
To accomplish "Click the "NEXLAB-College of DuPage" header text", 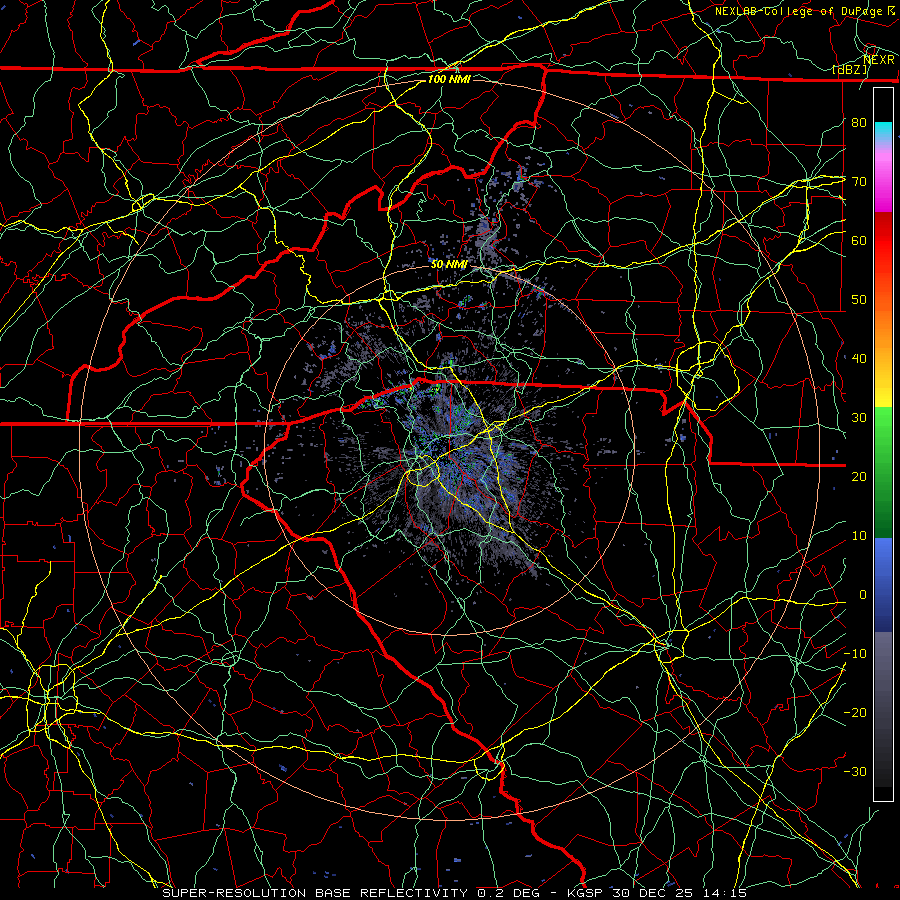I will 798,11.
